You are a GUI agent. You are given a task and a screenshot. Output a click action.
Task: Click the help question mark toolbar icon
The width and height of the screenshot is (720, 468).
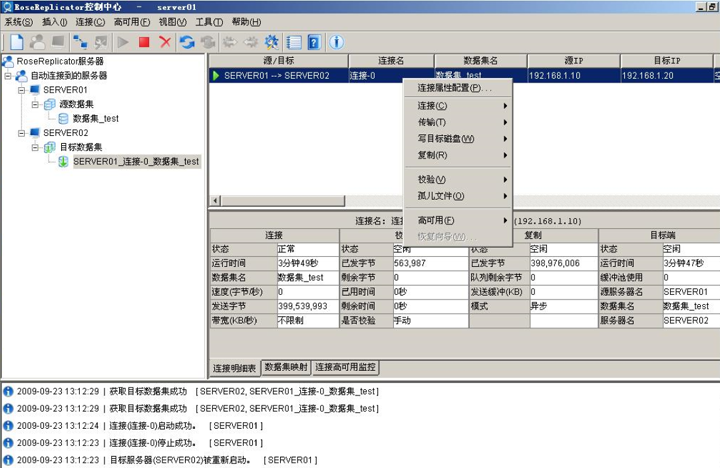pos(314,42)
